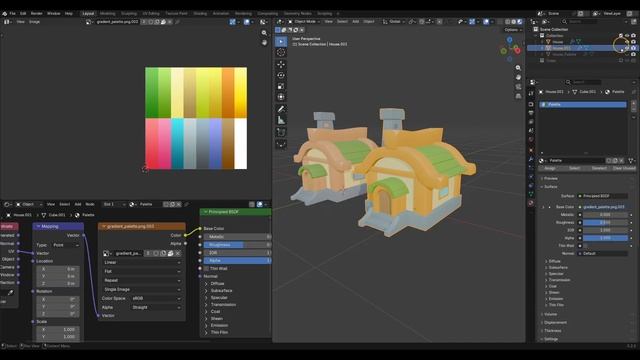Click the Roughness slider in Principled BSDF node
The width and height of the screenshot is (640, 360).
(x=237, y=245)
